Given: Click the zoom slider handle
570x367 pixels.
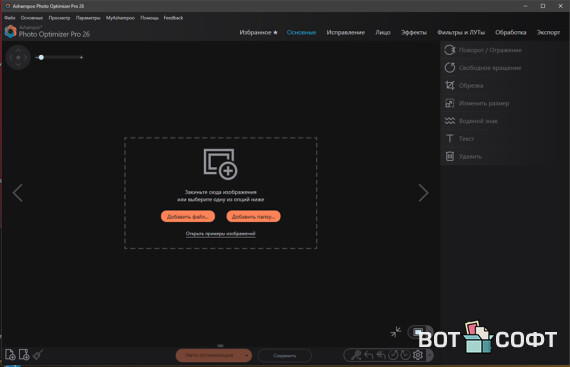Looking at the screenshot, I should point(41,57).
